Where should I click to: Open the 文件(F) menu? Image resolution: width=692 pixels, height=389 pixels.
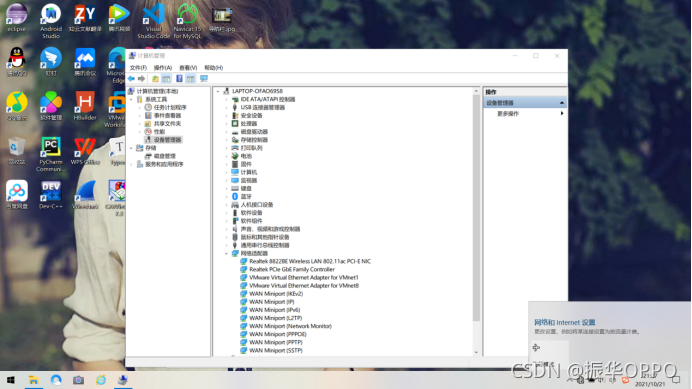[138, 68]
